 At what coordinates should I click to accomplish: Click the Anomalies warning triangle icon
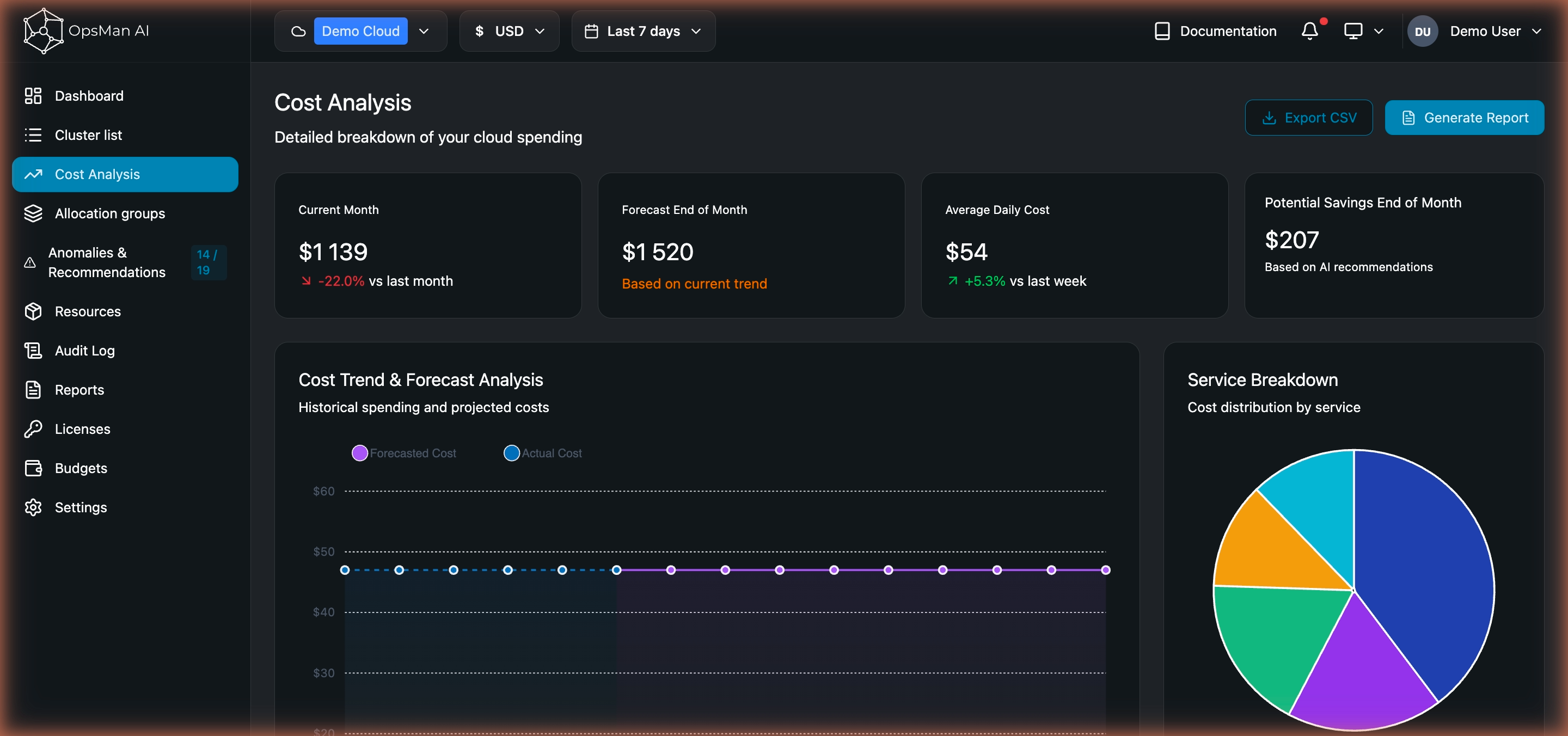(x=30, y=262)
